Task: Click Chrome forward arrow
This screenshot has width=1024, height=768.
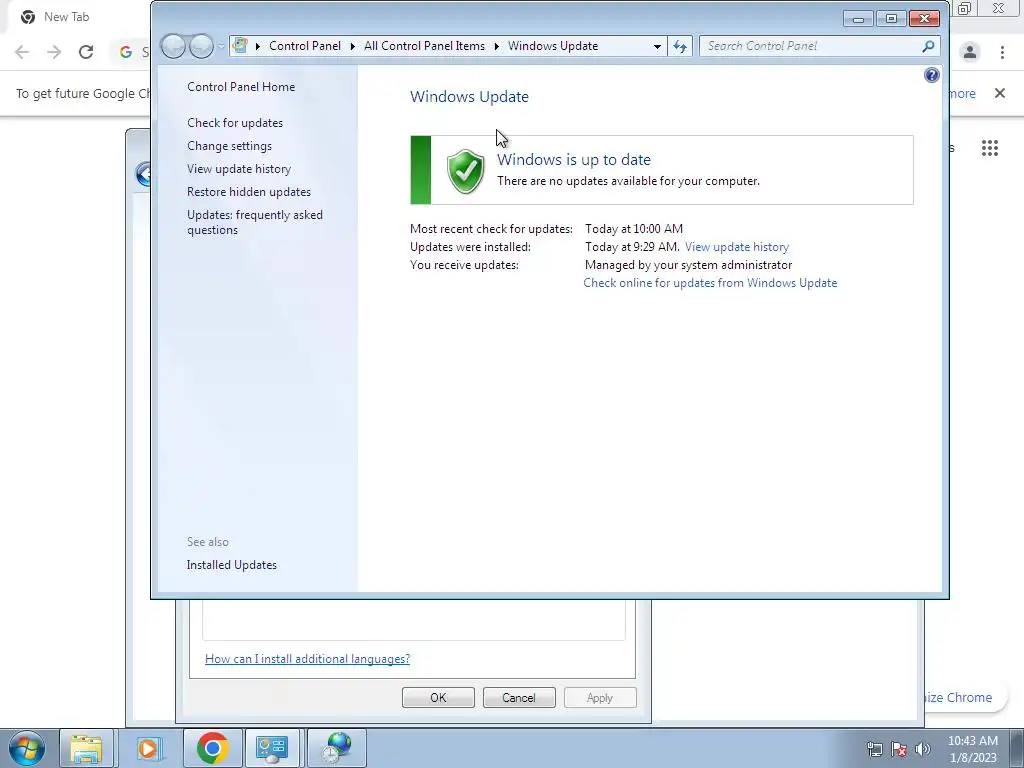Action: [x=54, y=52]
